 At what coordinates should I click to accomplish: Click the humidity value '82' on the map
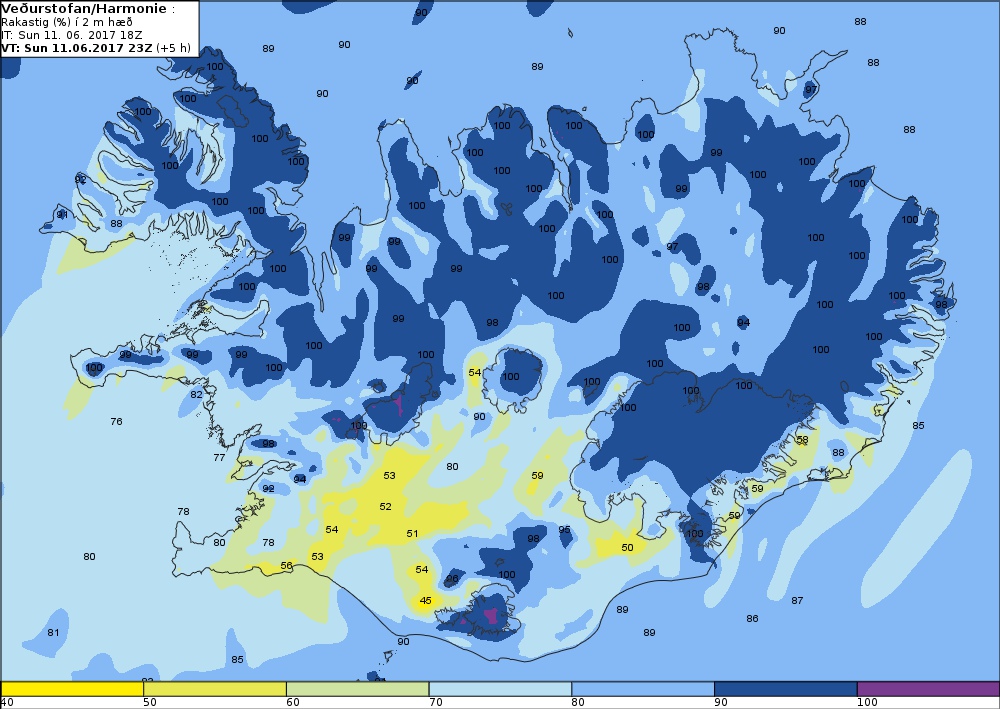(x=196, y=395)
